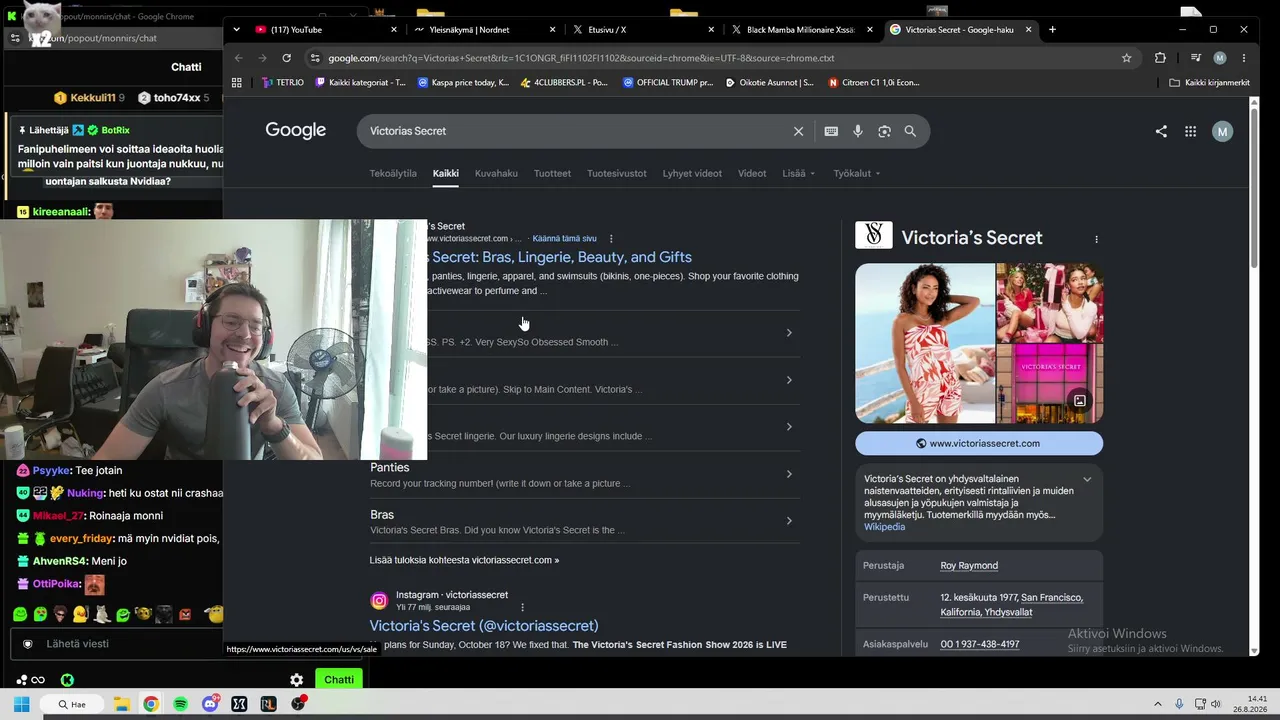Search by image with Google Lens icon
This screenshot has width=1280, height=720.
tap(884, 131)
